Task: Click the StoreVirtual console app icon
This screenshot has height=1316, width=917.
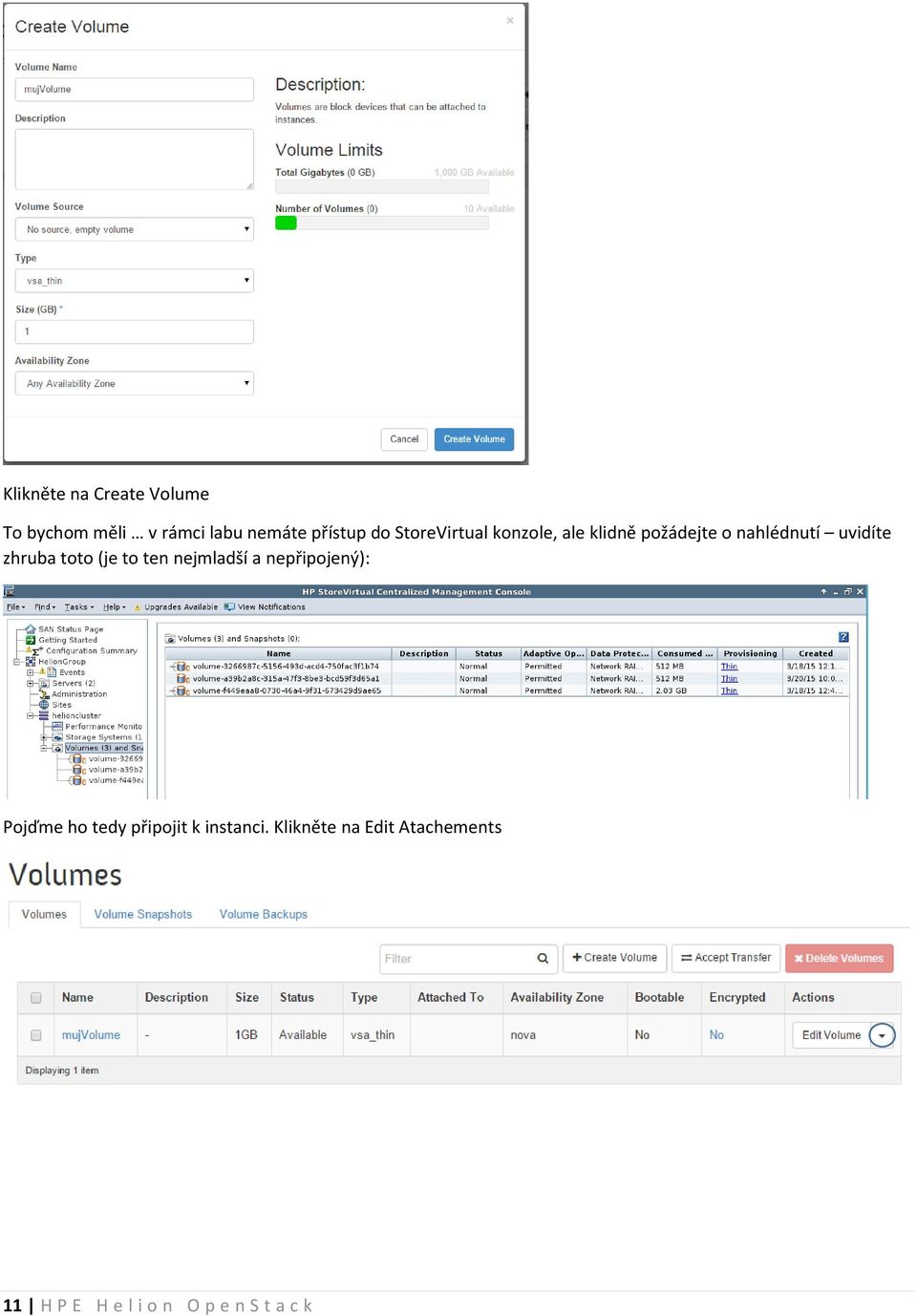Action: point(9,592)
